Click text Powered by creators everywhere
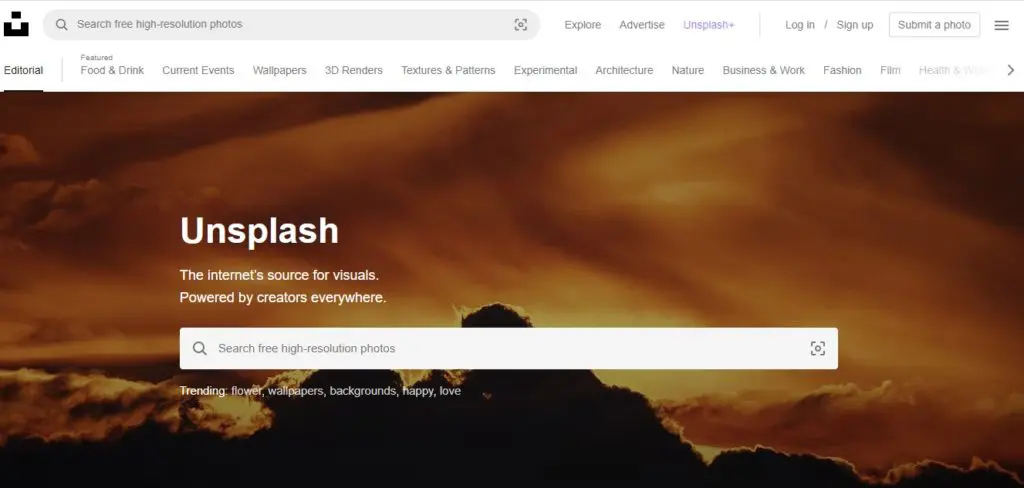Image resolution: width=1024 pixels, height=488 pixels. [x=283, y=297]
